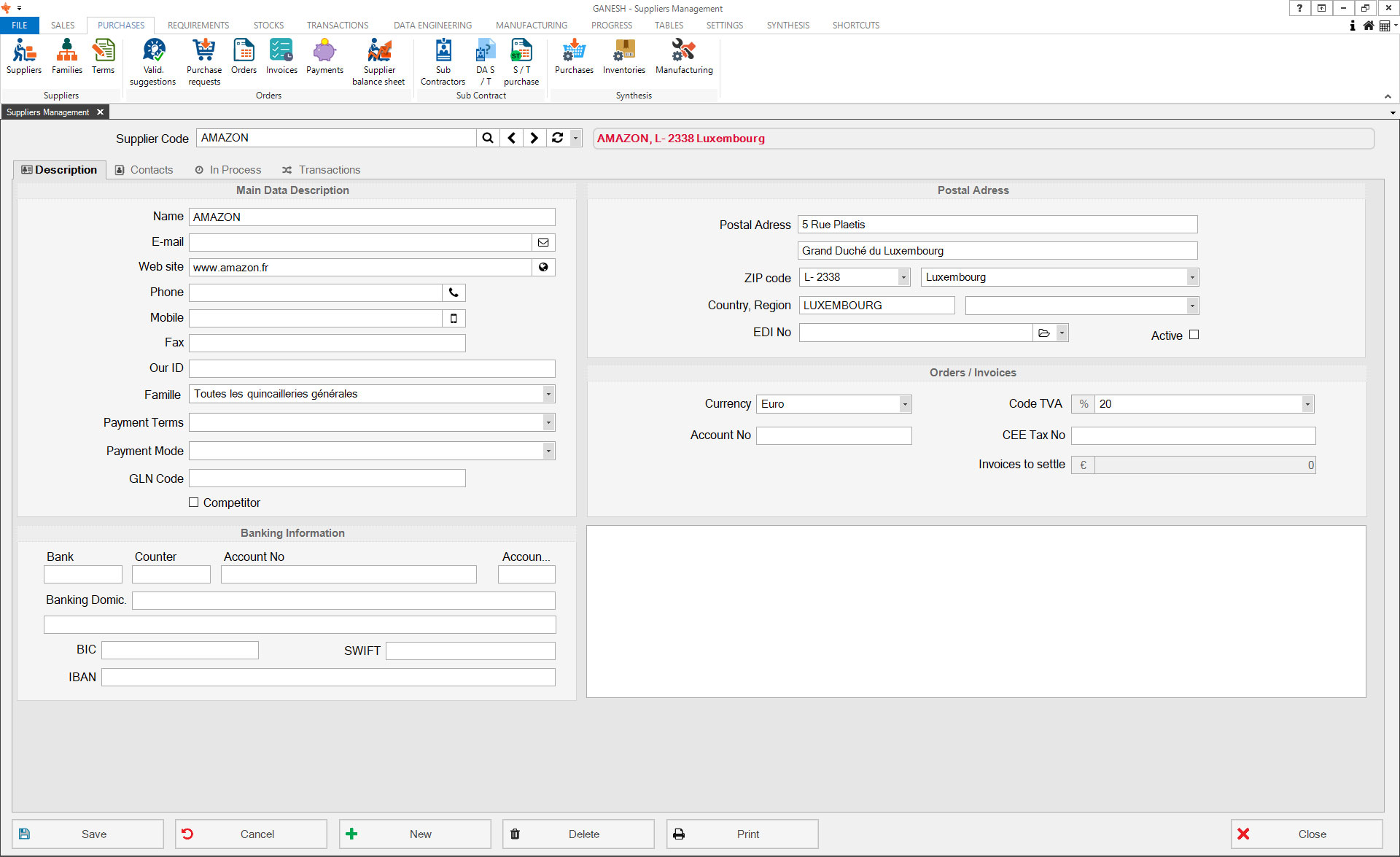Click the supplier code search magnifier
1400x857 pixels.
click(488, 138)
